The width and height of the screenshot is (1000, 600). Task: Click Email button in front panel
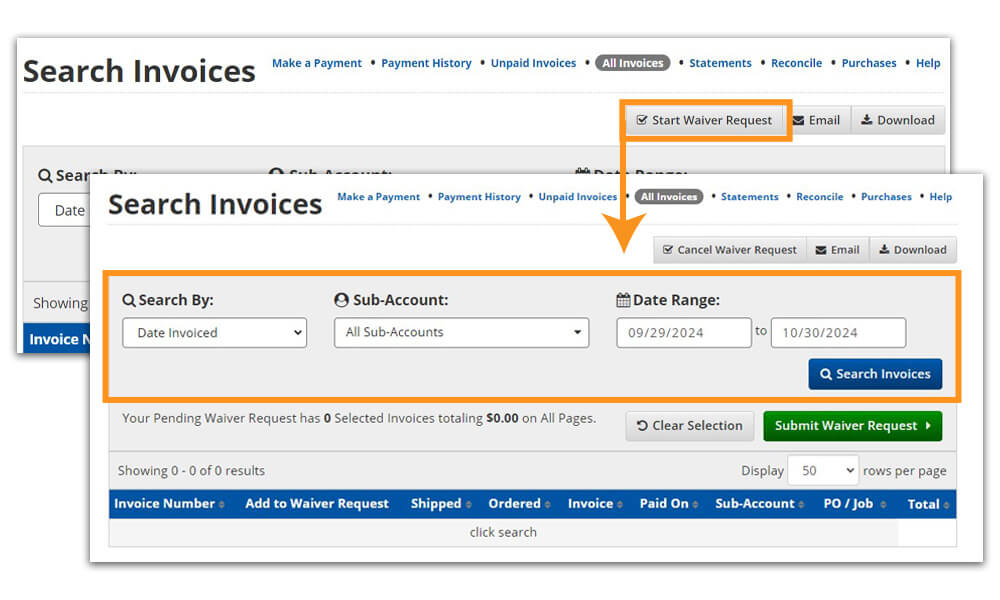(837, 250)
